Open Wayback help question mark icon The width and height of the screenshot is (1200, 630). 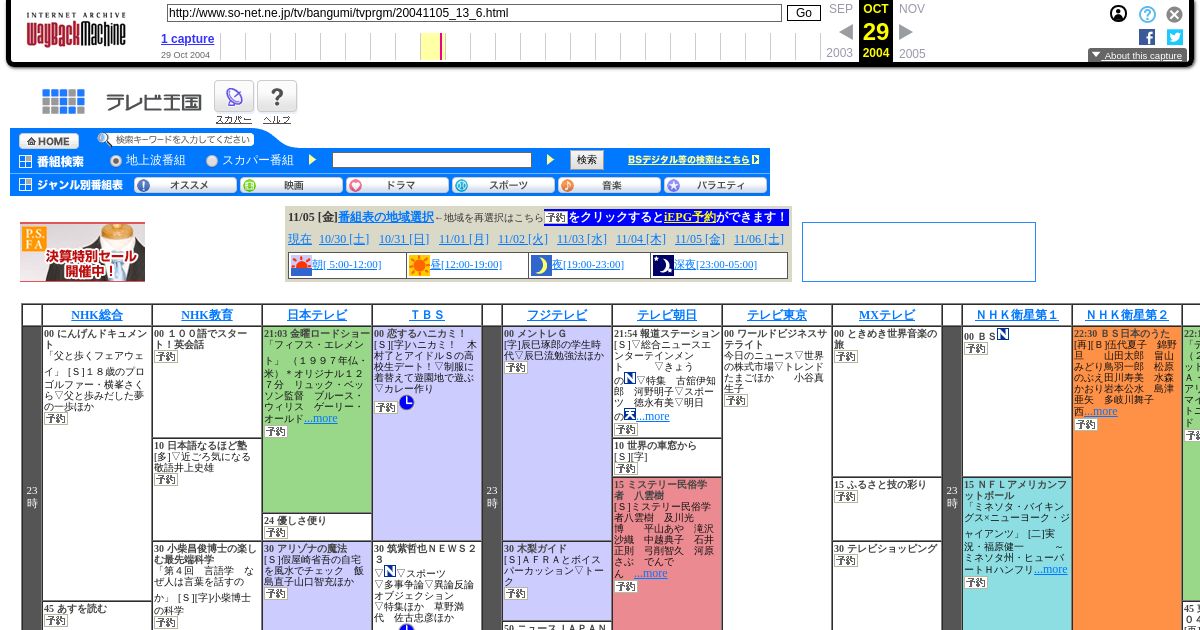[1147, 14]
